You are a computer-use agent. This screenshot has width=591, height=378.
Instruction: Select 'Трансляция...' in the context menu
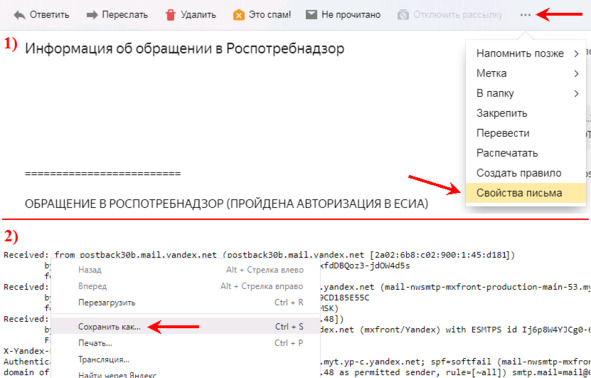click(x=185, y=360)
